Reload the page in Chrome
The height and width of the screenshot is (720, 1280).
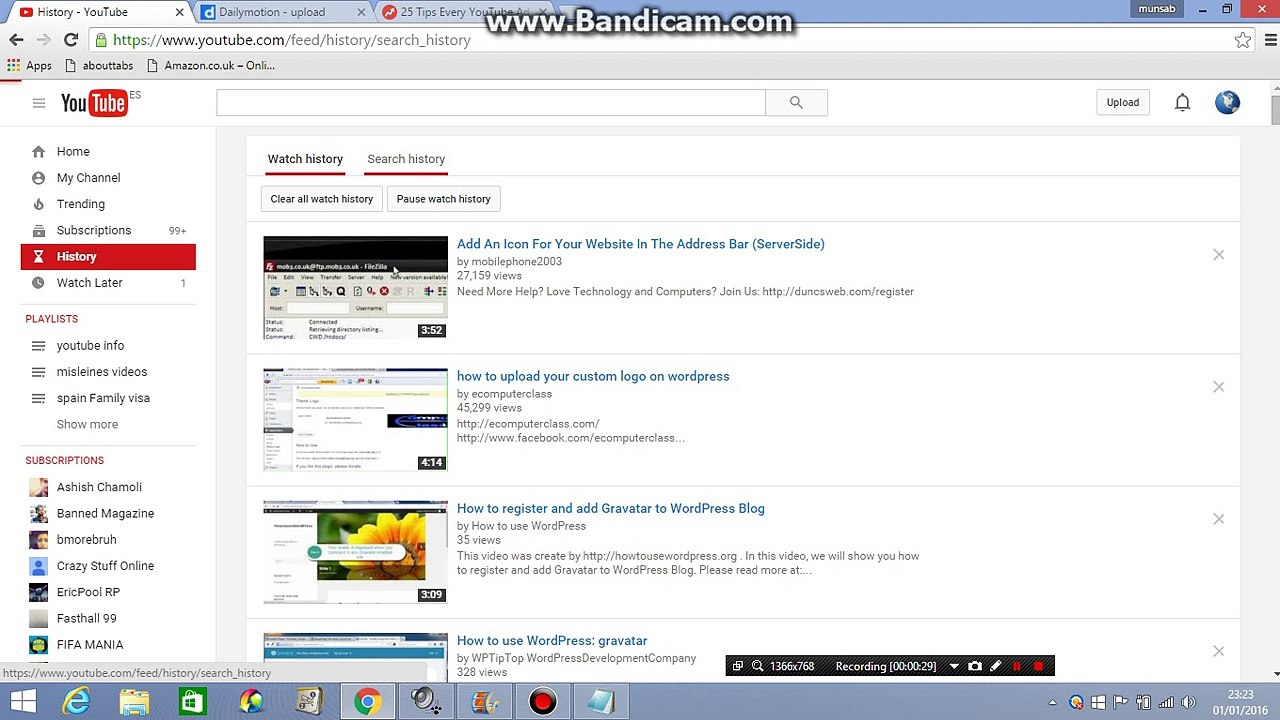click(70, 40)
